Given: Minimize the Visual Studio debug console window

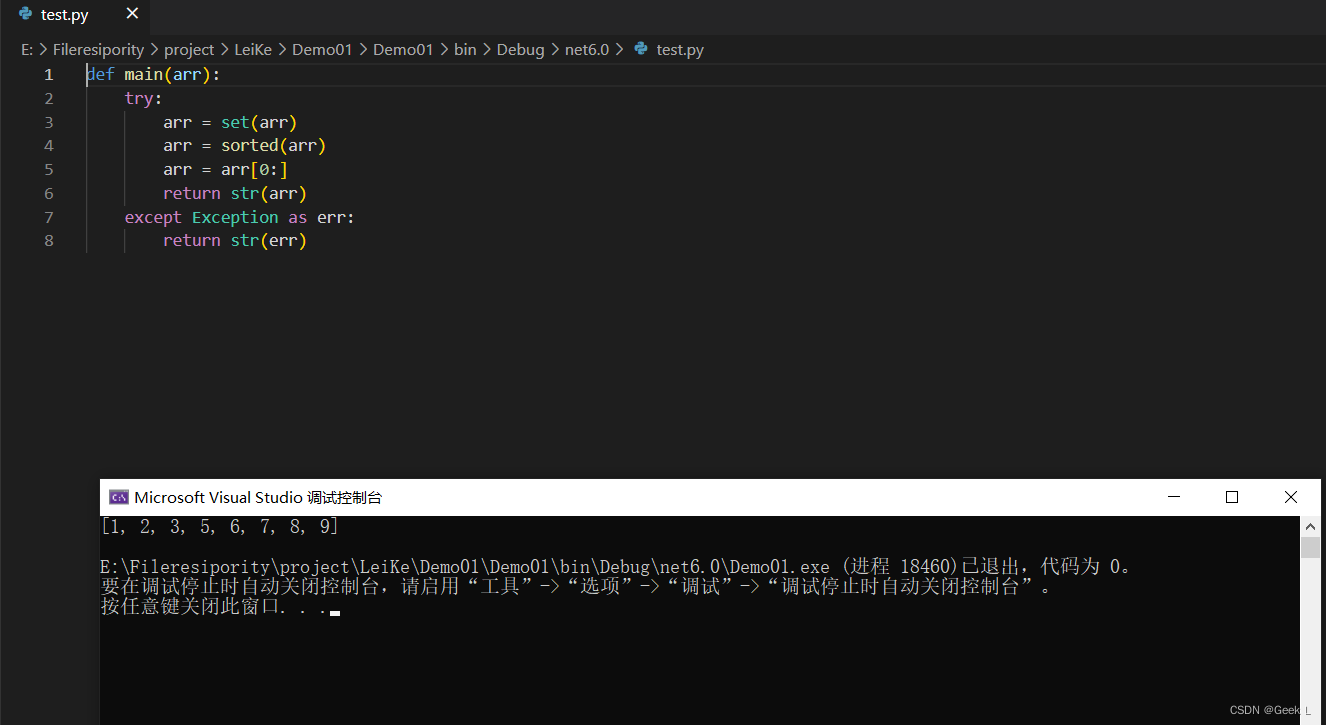Looking at the screenshot, I should click(1173, 497).
